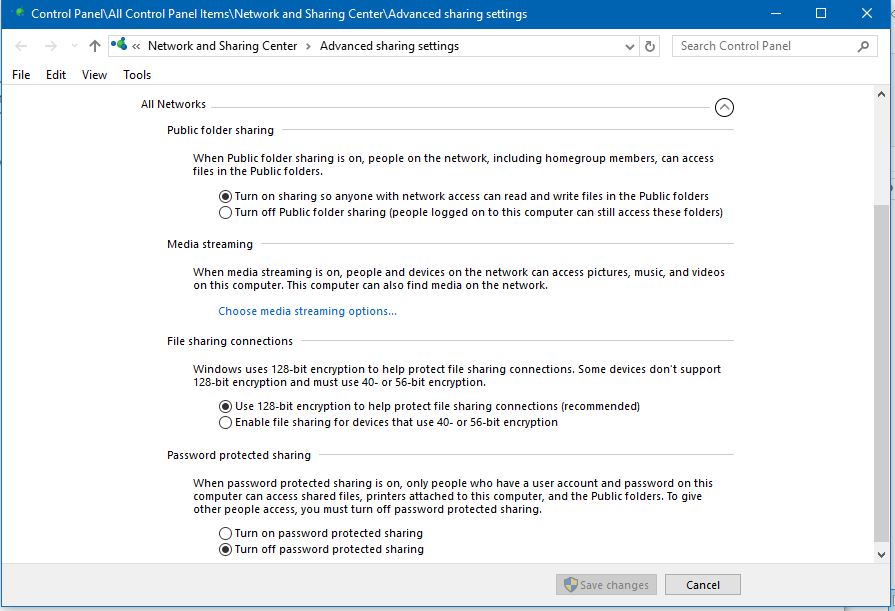Click the Control Panel title bar icon
The width and height of the screenshot is (895, 611).
(x=19, y=13)
